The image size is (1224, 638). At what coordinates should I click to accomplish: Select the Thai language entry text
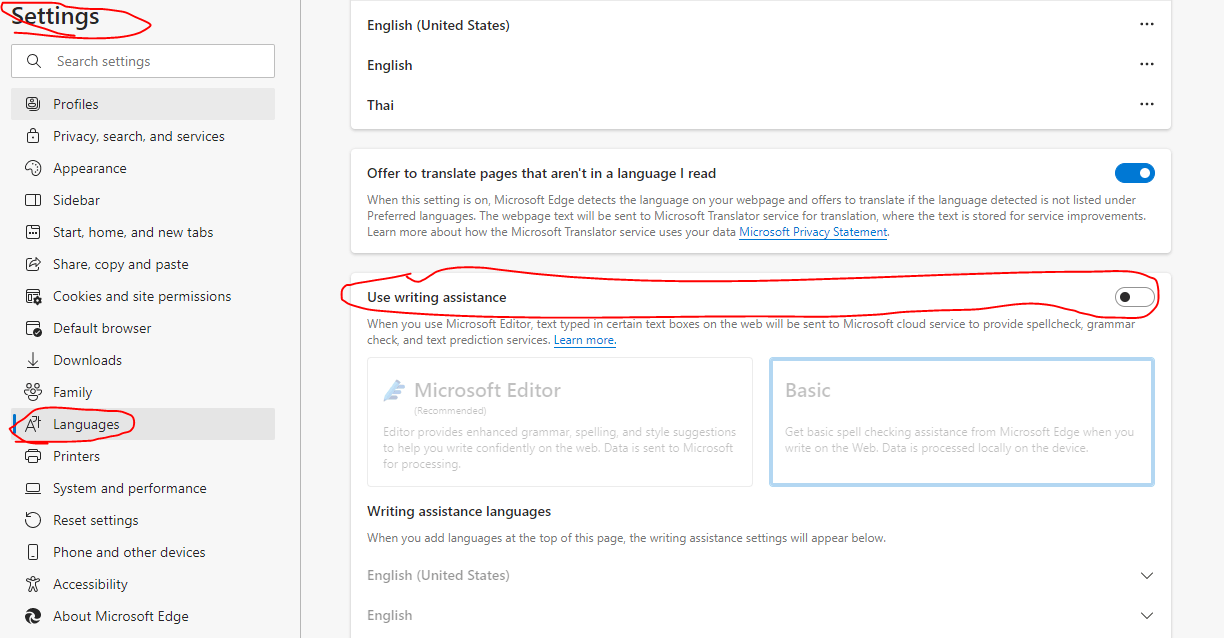click(x=380, y=105)
